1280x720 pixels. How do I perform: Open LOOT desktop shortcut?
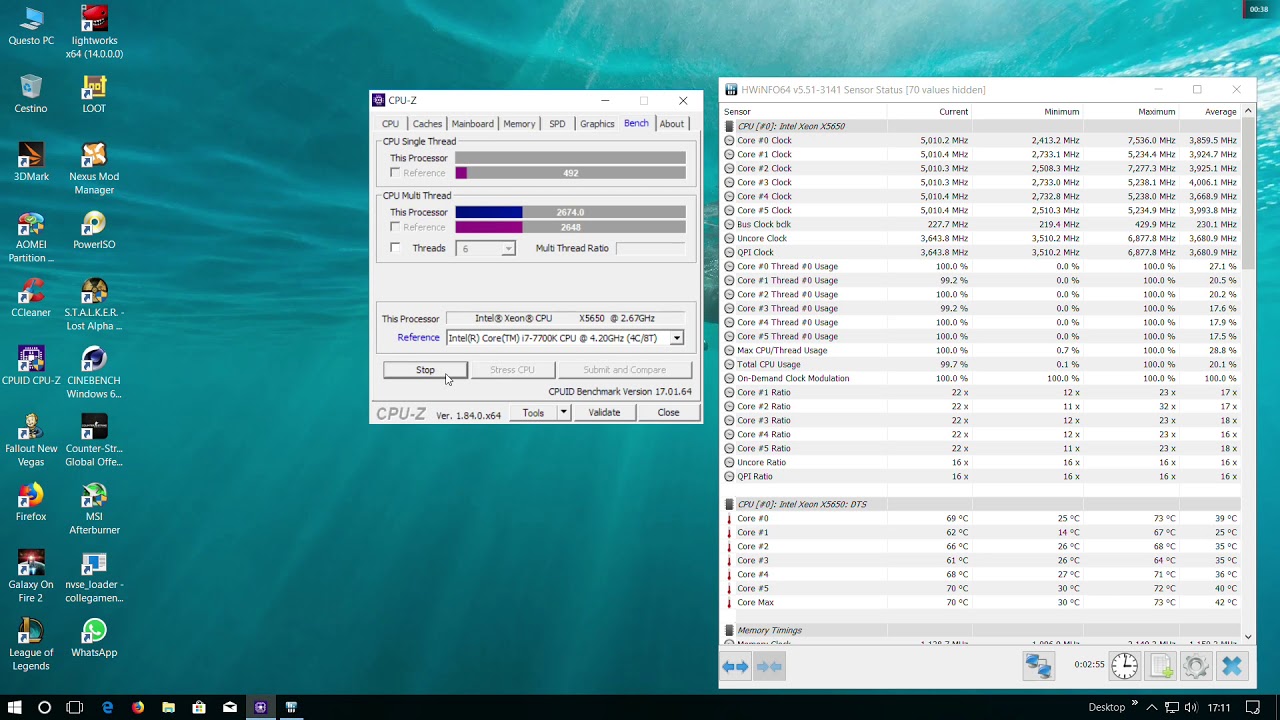pyautogui.click(x=94, y=94)
